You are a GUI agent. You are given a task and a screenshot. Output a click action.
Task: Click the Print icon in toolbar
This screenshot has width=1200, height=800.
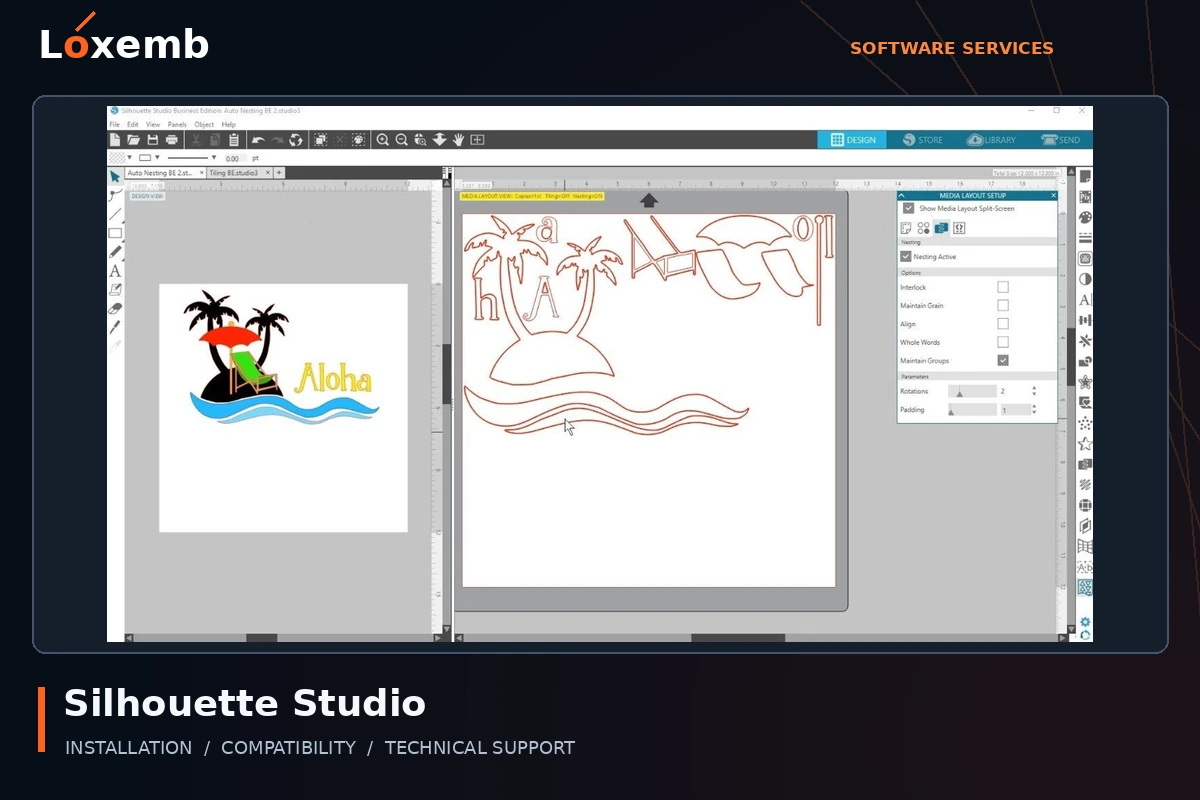(172, 140)
